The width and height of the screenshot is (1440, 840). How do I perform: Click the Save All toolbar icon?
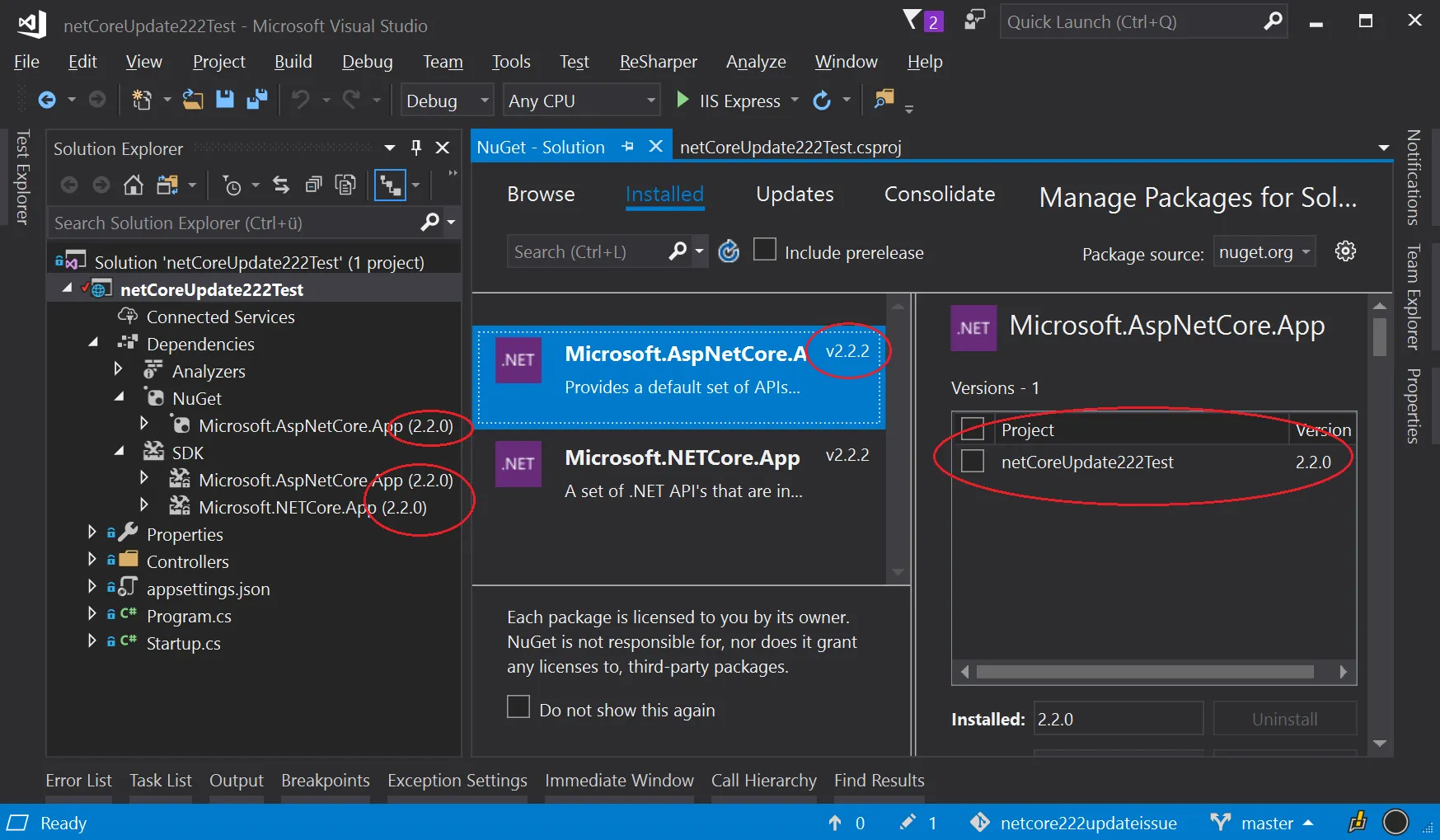pos(257,100)
